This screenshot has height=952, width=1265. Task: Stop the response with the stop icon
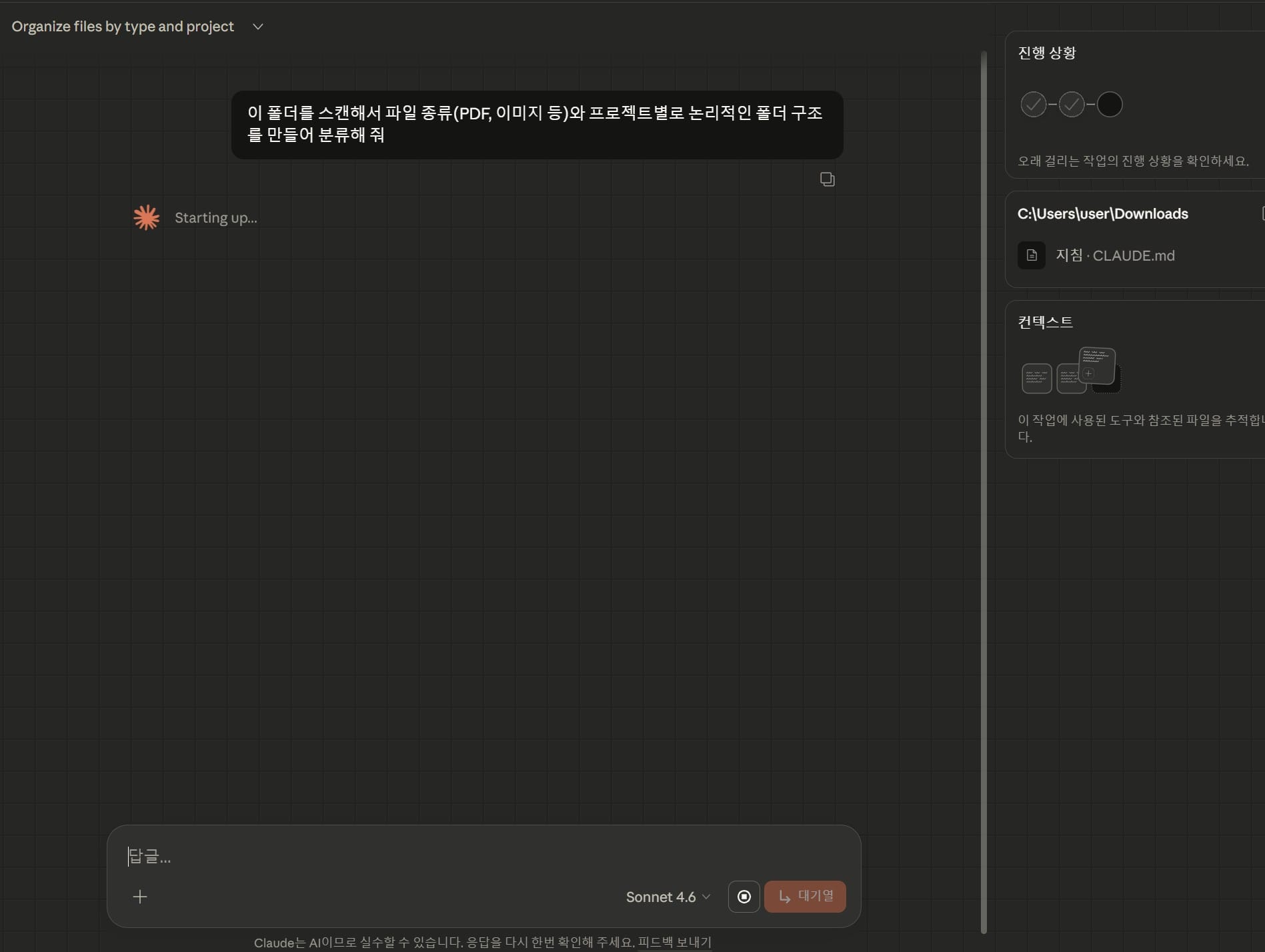tap(744, 897)
